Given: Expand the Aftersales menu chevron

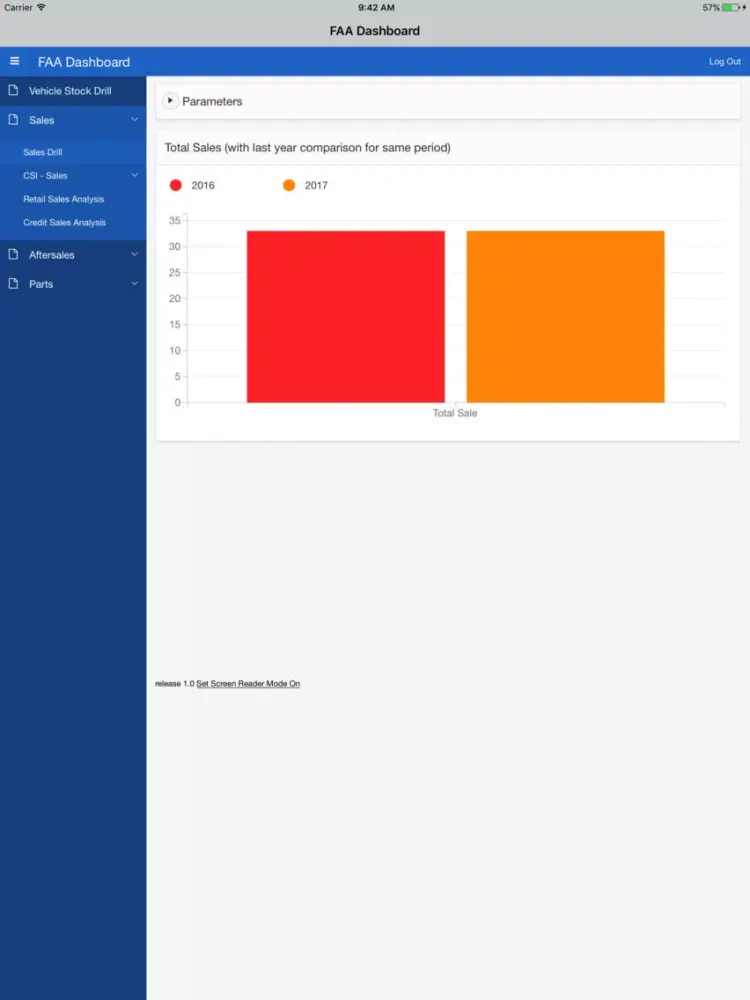Looking at the screenshot, I should tap(135, 254).
